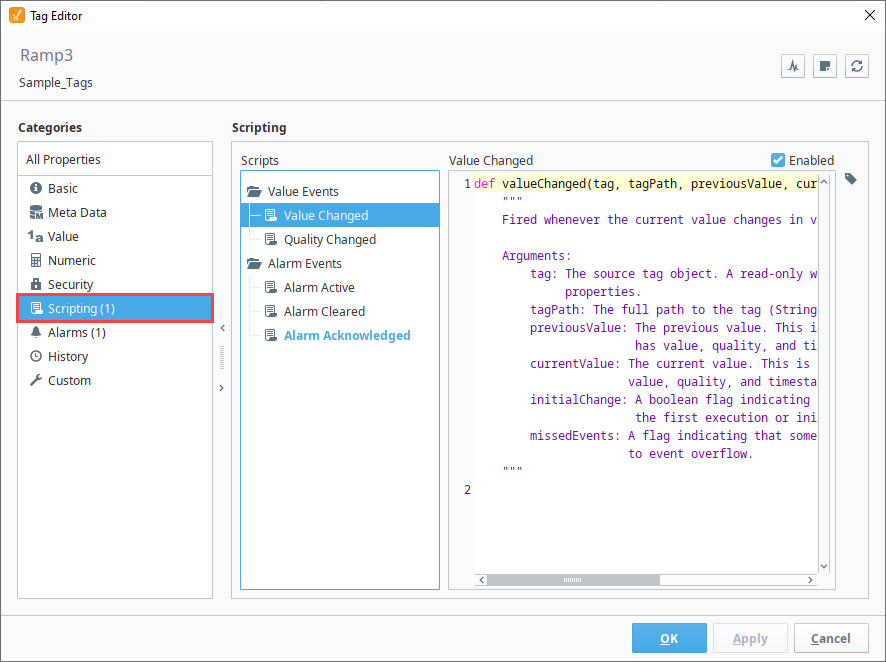
Task: Click the tag browser icon beside editor
Action: (850, 180)
